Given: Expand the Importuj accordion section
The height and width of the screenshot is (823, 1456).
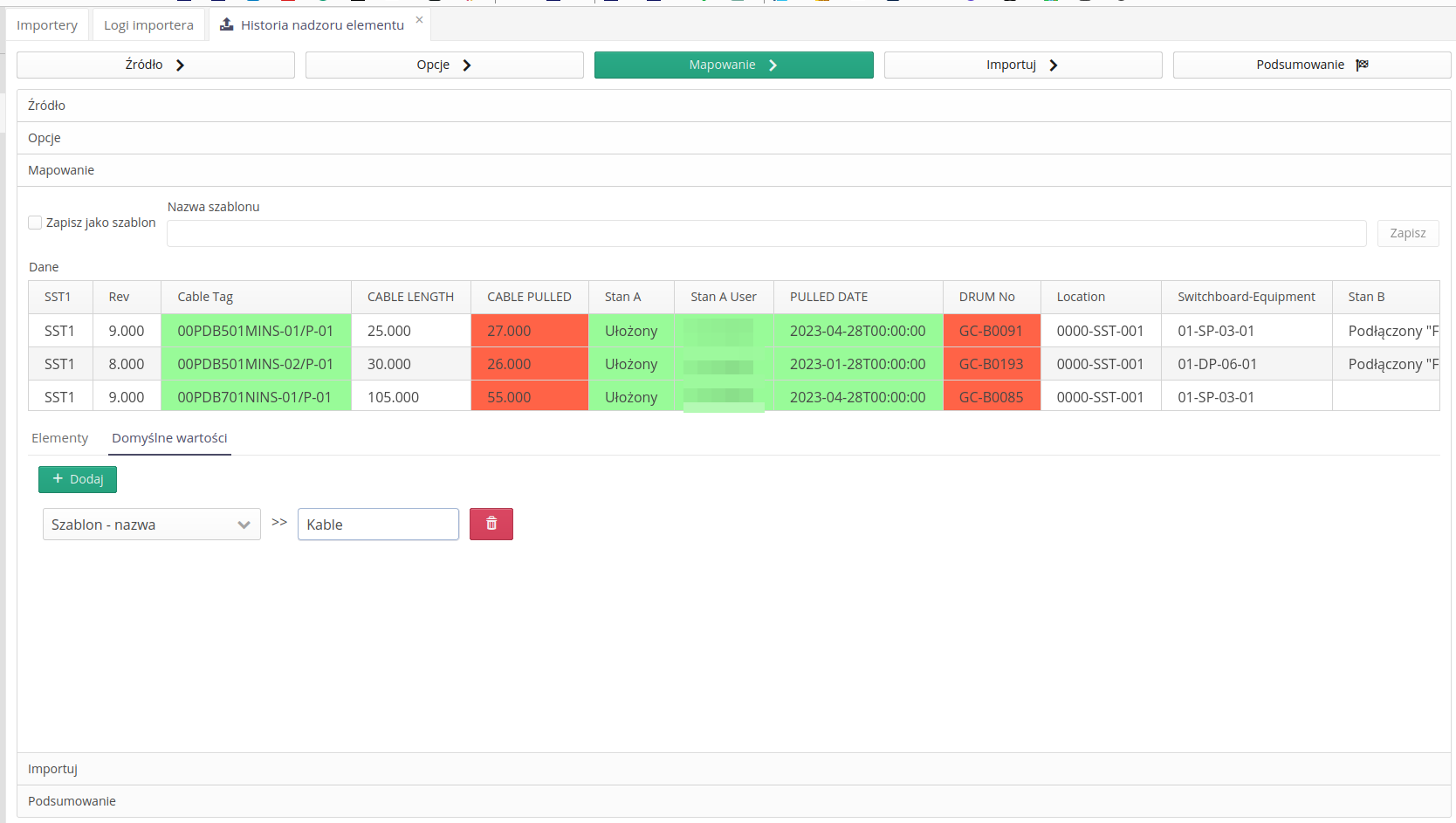Looking at the screenshot, I should pyautogui.click(x=52, y=769).
